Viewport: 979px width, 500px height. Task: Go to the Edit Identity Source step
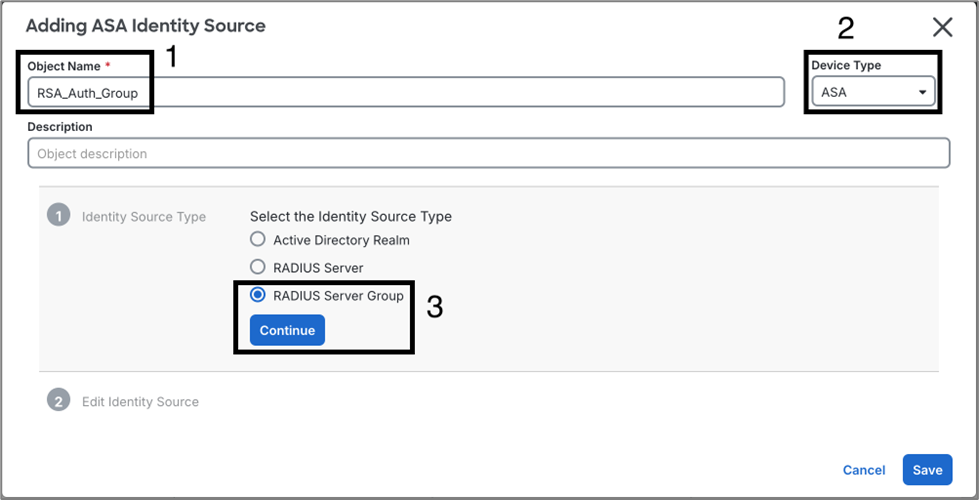[x=140, y=401]
